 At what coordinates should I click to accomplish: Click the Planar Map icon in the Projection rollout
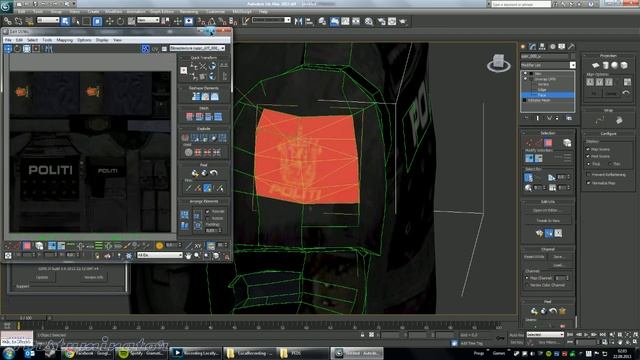pos(596,65)
